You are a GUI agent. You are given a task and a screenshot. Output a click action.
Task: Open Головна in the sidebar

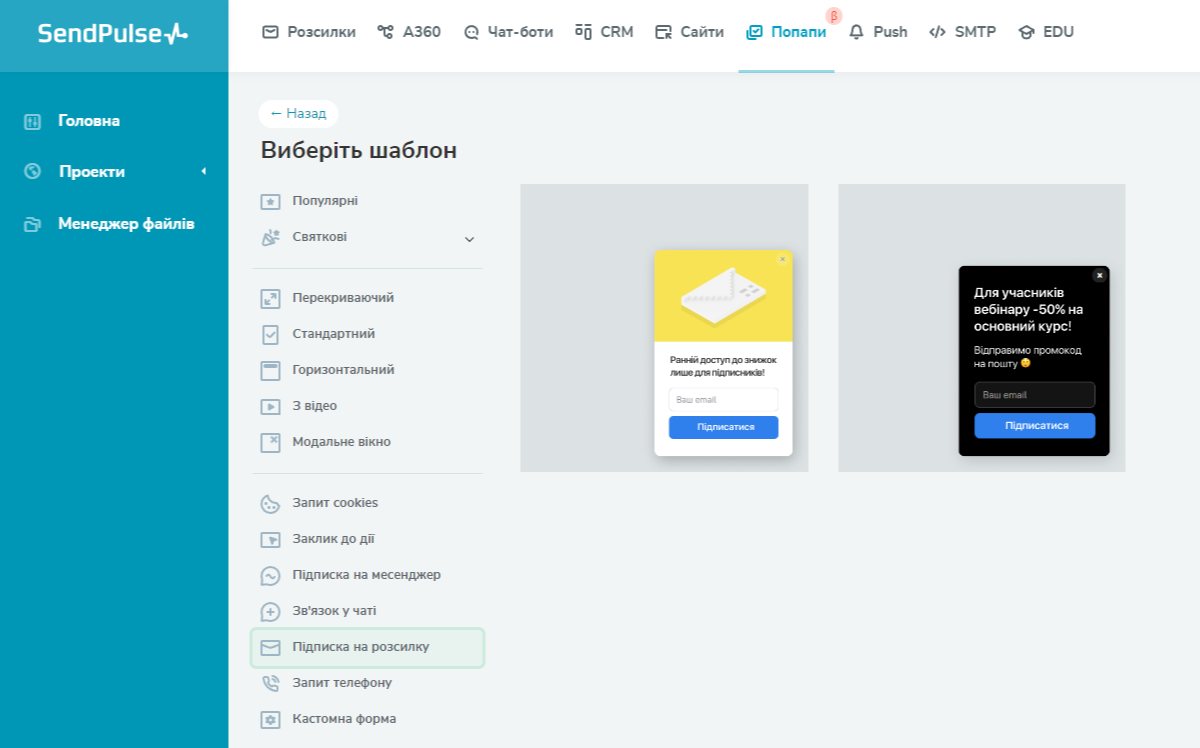pos(89,121)
